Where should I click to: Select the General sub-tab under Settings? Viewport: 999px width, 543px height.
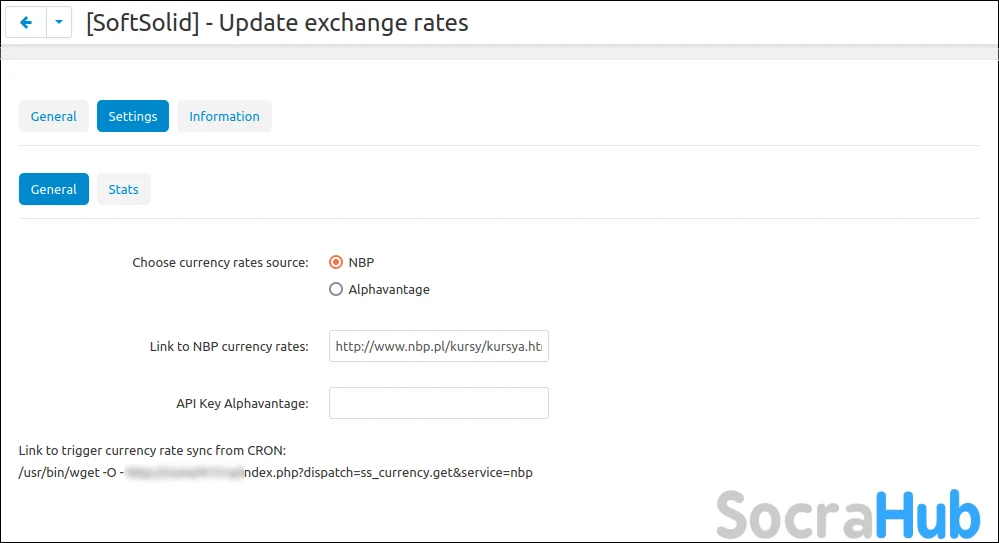[x=54, y=189]
